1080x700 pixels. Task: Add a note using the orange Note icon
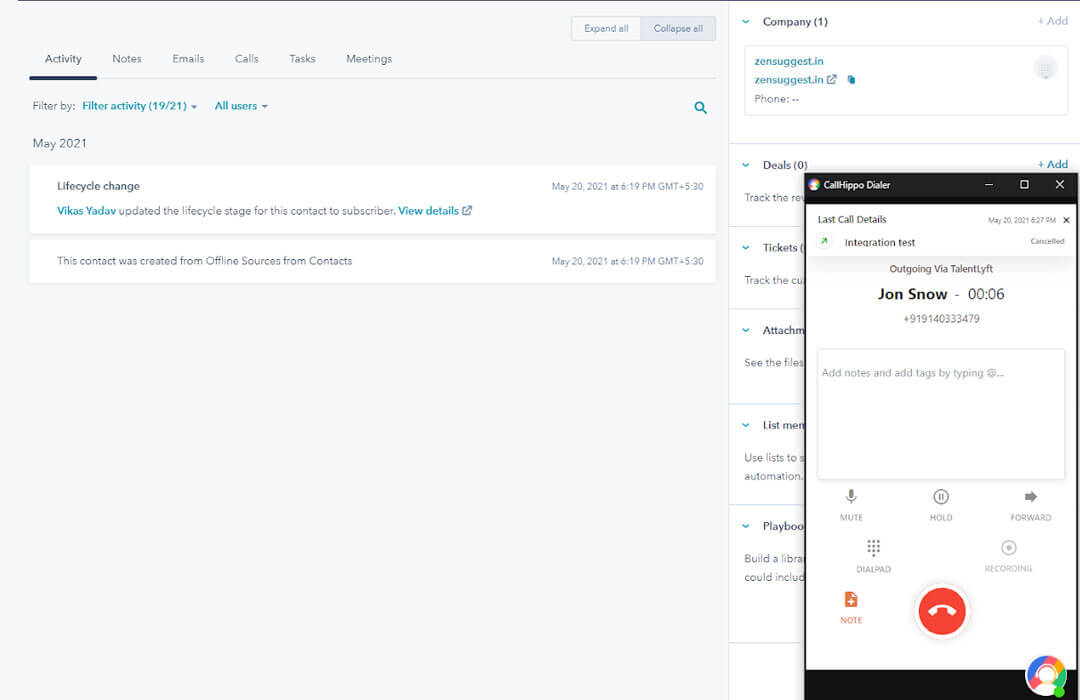851,599
